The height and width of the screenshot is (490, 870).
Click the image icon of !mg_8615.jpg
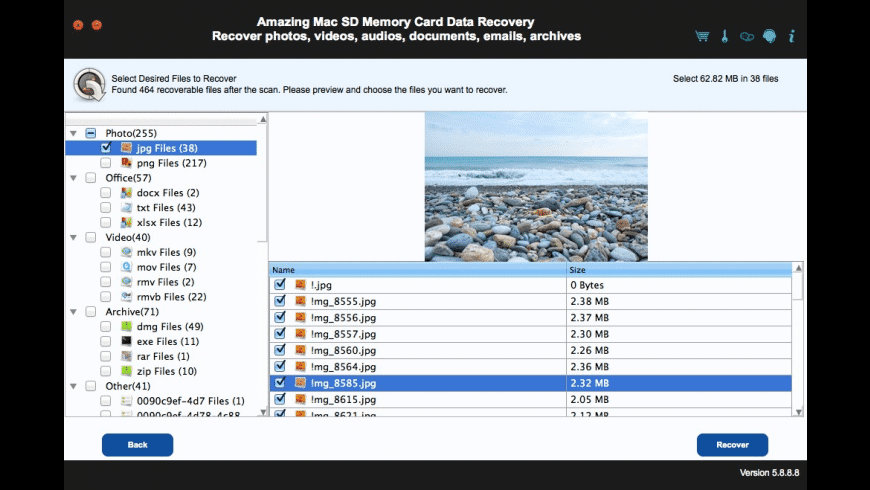pyautogui.click(x=300, y=399)
